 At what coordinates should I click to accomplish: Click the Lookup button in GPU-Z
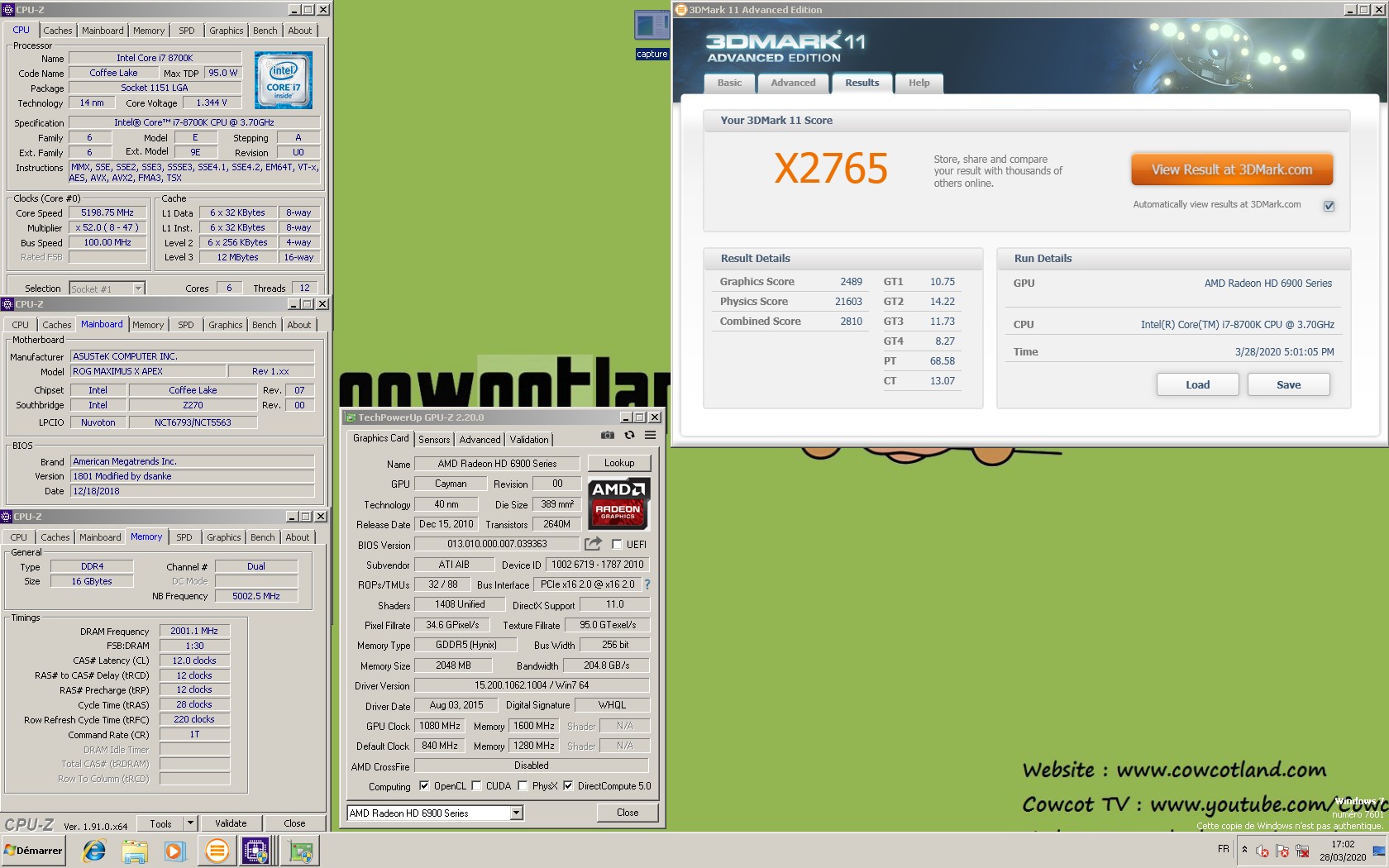point(619,463)
